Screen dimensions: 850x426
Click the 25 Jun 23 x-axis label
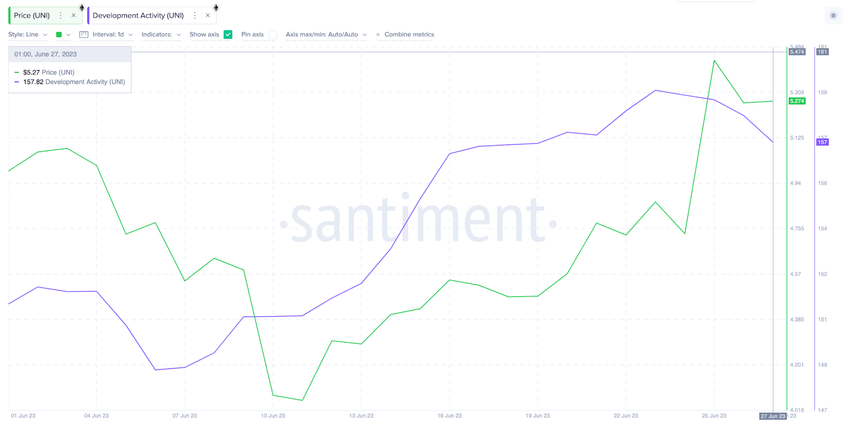pyautogui.click(x=714, y=416)
